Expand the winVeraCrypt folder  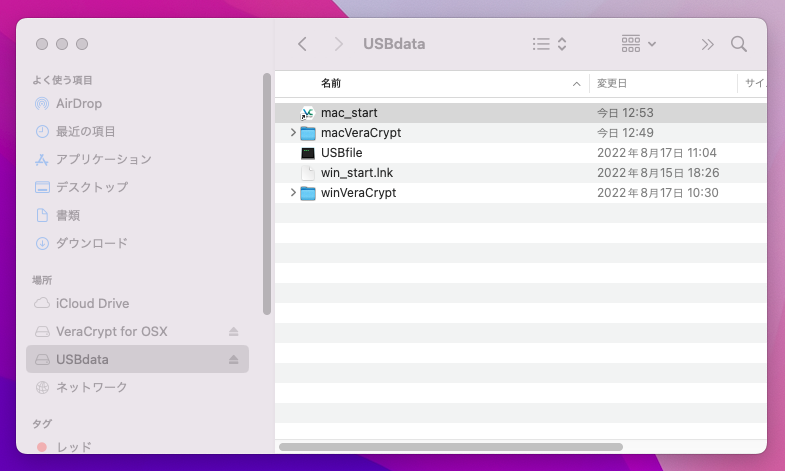tap(293, 193)
